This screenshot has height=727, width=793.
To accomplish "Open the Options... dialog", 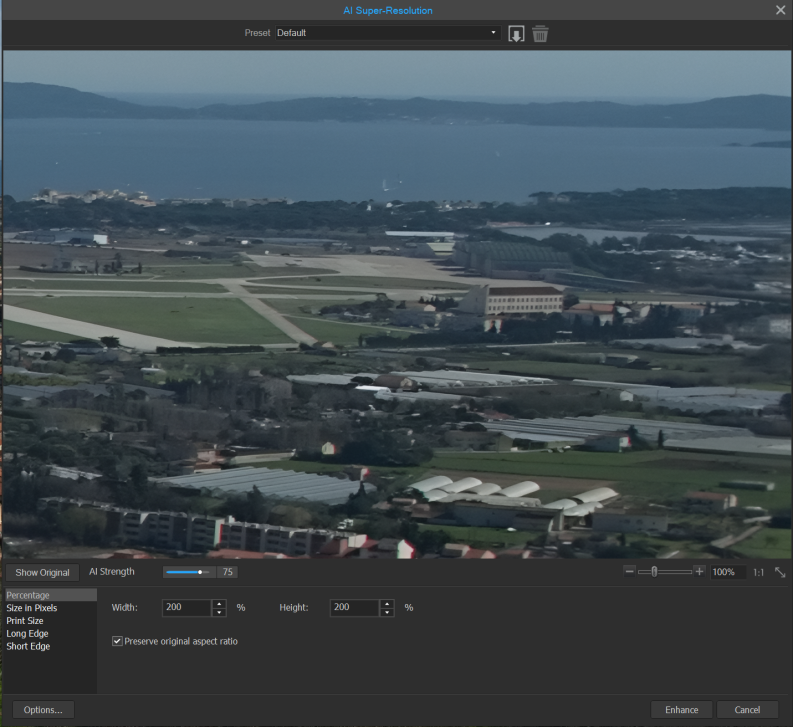I will 44,710.
